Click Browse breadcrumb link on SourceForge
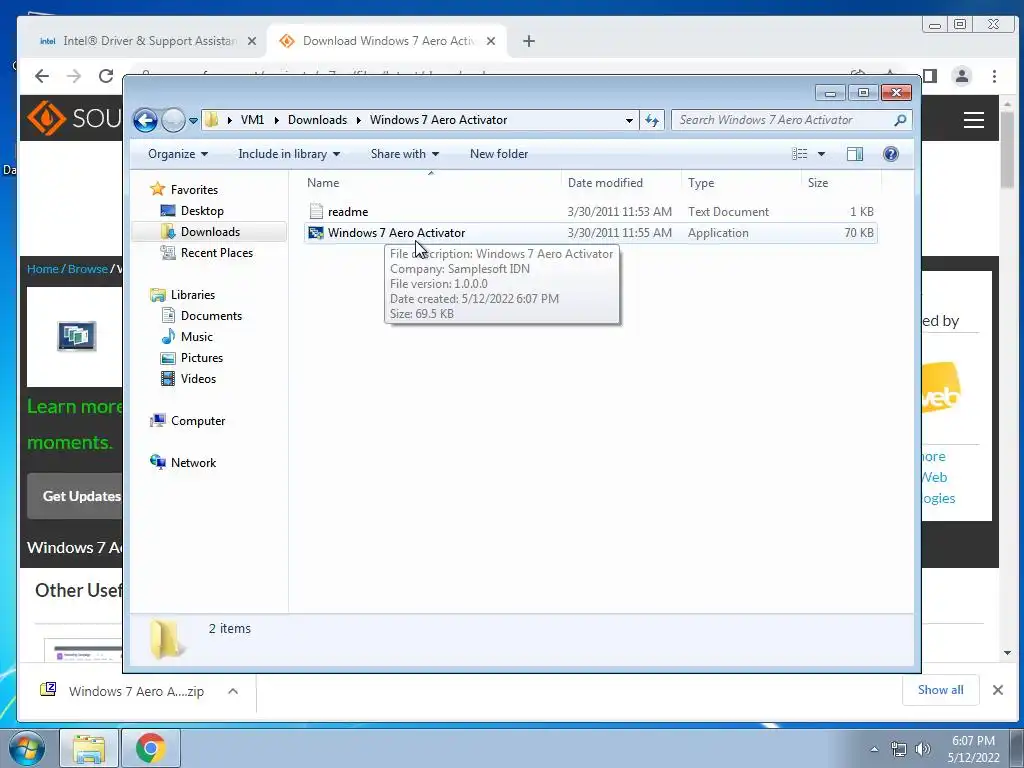1024x768 pixels. coord(88,269)
